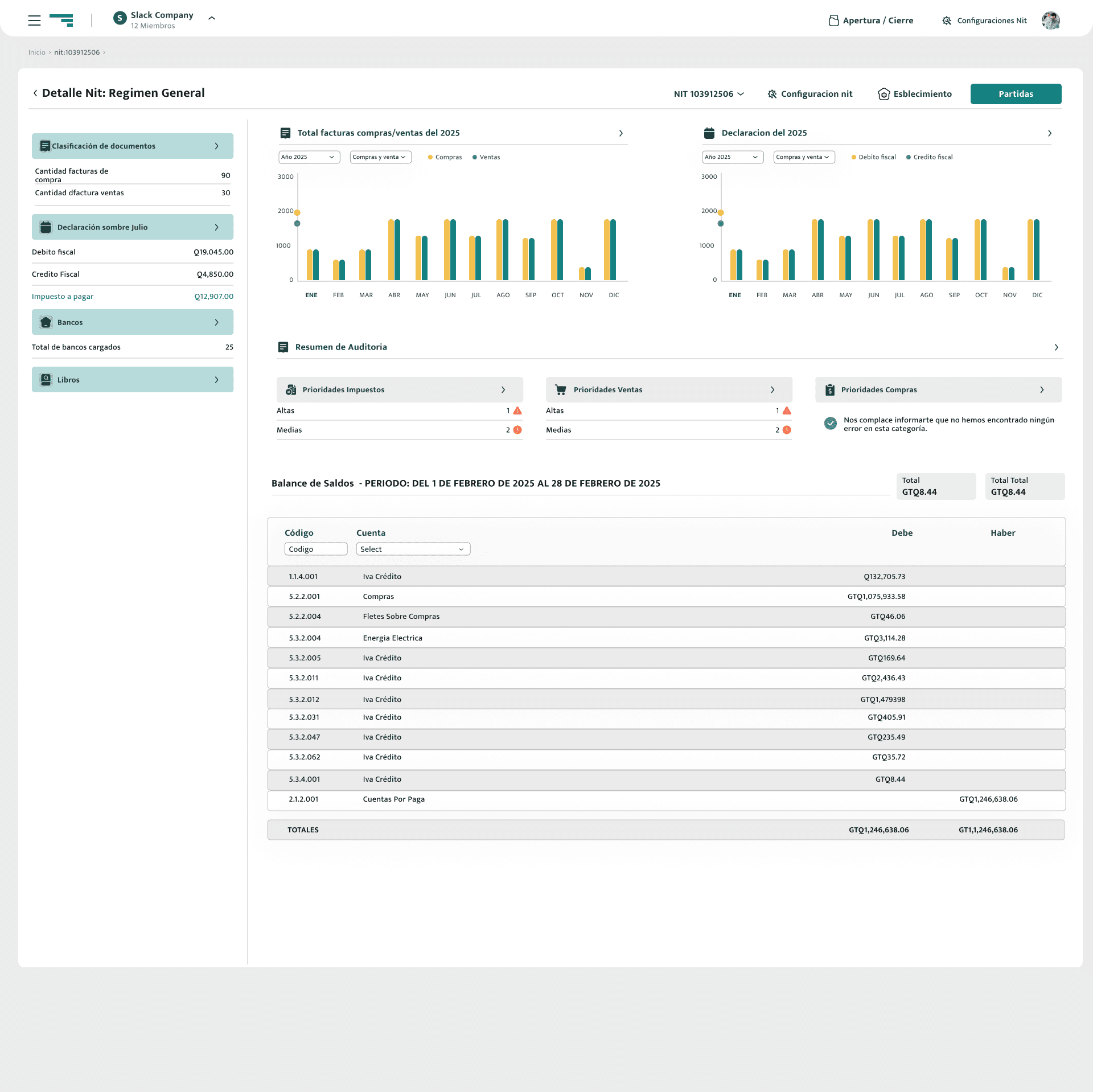
Task: Click the user profile avatar
Action: [x=1050, y=20]
